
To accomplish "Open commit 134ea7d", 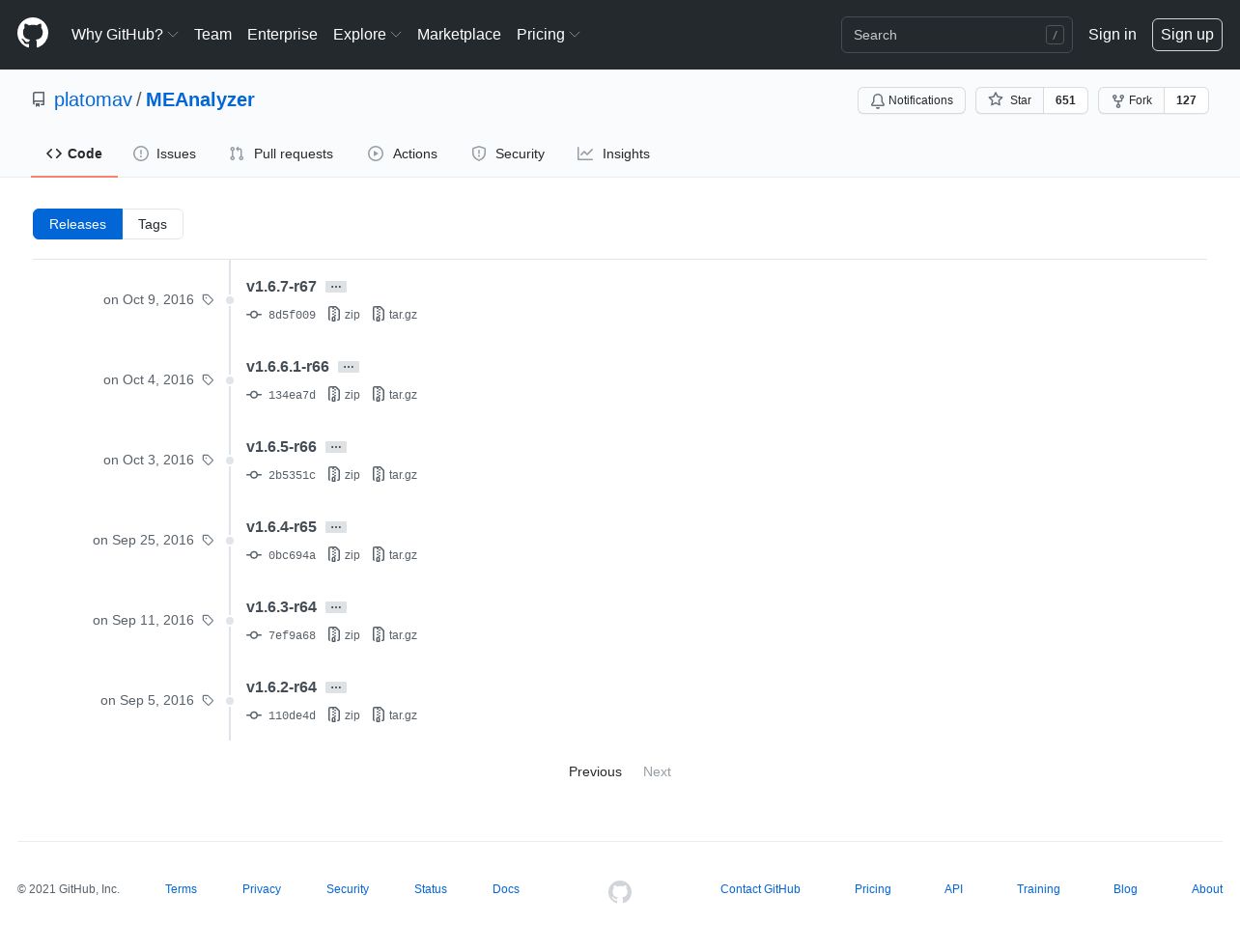I will coord(281,395).
